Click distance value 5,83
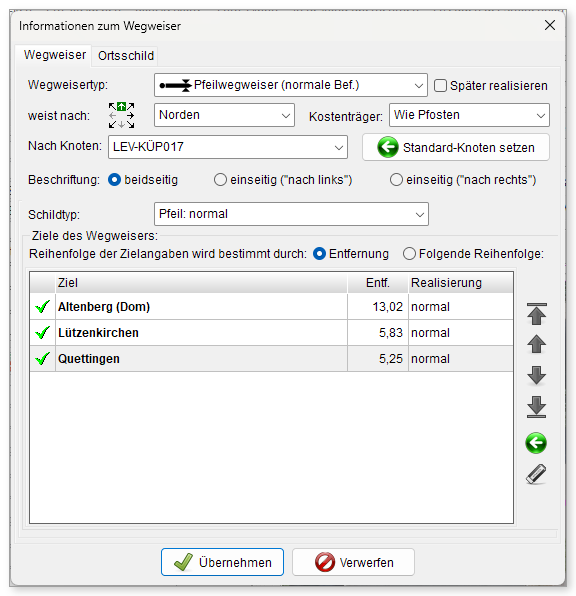The height and width of the screenshot is (596, 576). click(390, 333)
